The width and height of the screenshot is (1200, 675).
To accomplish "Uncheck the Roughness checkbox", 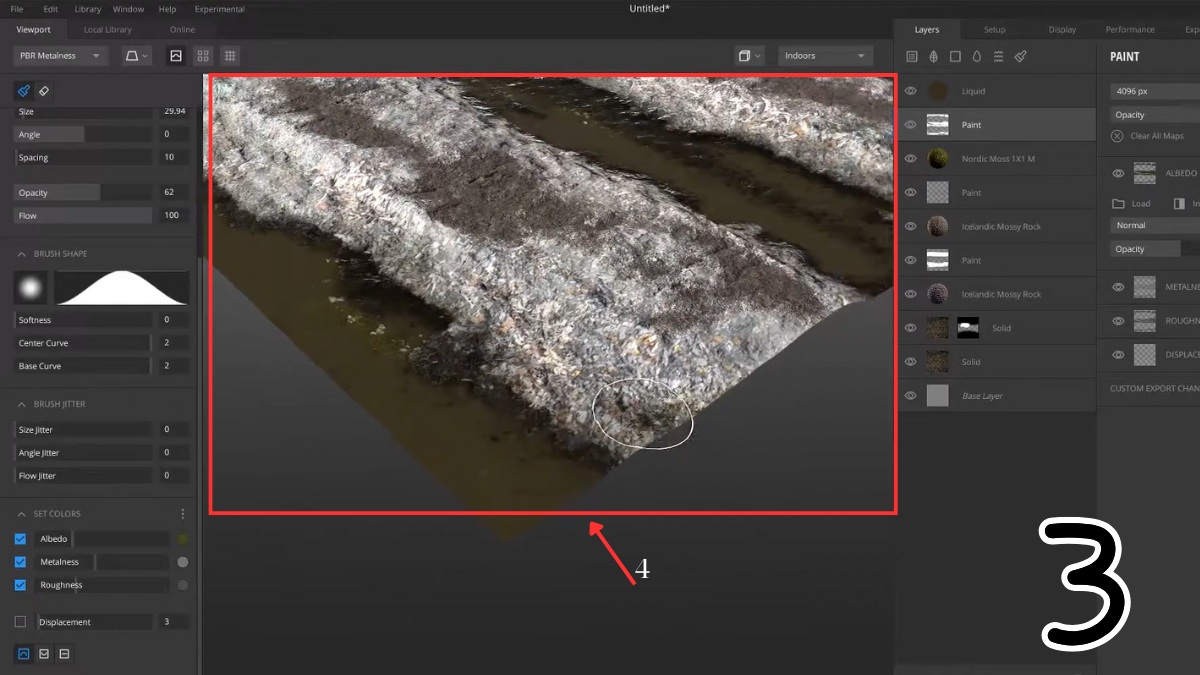I will pyautogui.click(x=20, y=585).
